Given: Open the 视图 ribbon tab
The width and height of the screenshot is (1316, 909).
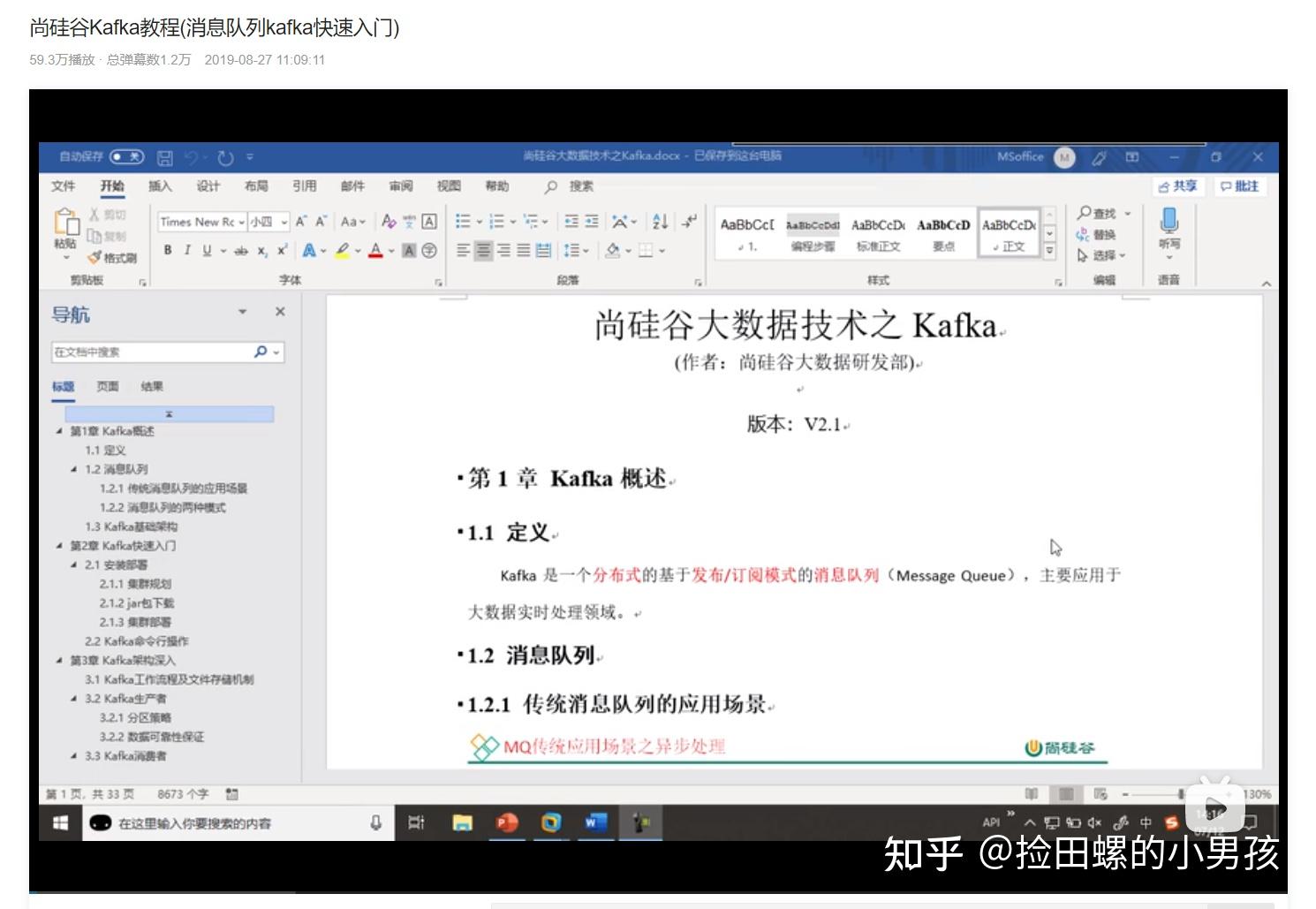Looking at the screenshot, I should 448,186.
